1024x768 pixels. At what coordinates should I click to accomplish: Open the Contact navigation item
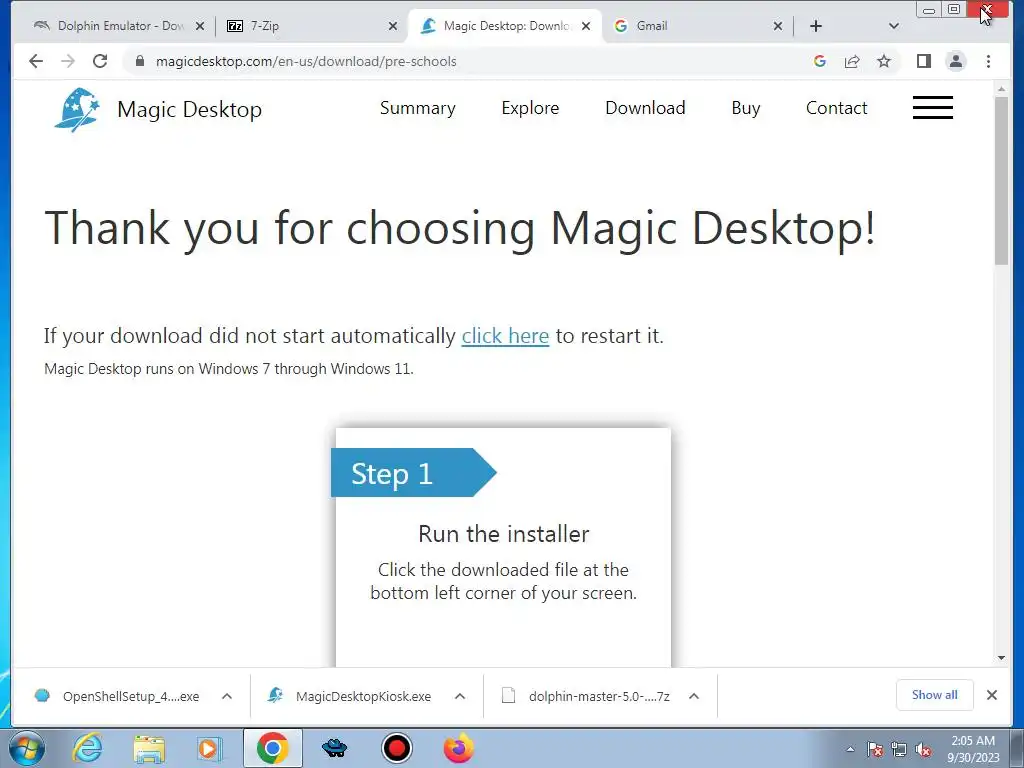point(837,108)
